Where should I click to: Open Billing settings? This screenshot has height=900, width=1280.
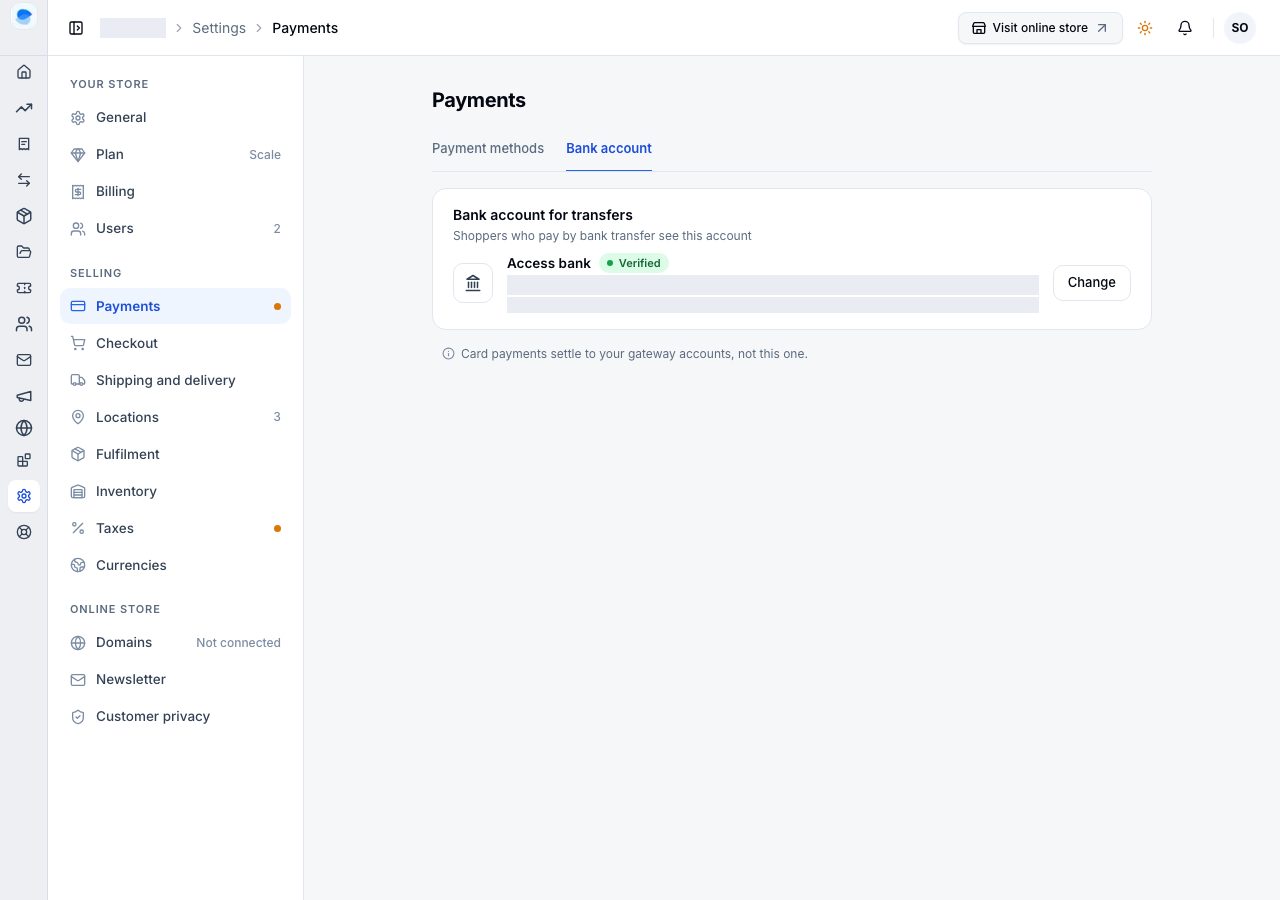click(x=176, y=192)
